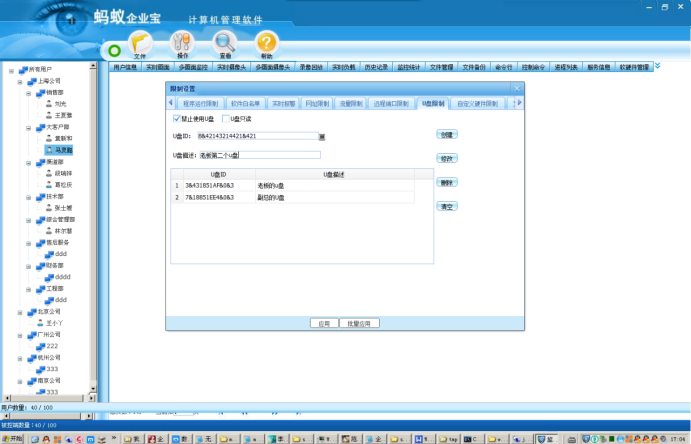
Task: Click the 操作 (Operation) toolbar icon
Action: [x=182, y=44]
